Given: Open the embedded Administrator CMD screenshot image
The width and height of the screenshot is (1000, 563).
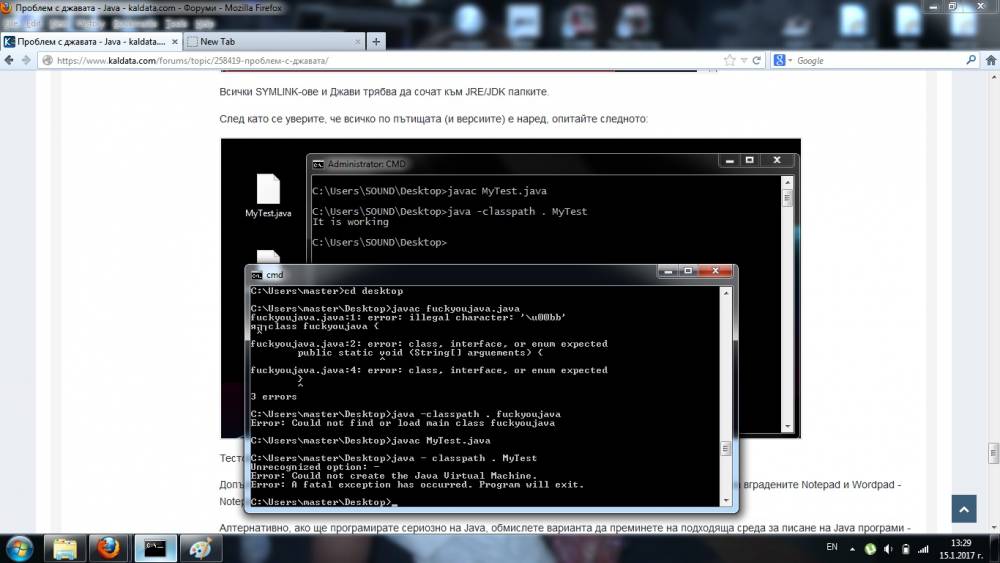Looking at the screenshot, I should pos(510,288).
